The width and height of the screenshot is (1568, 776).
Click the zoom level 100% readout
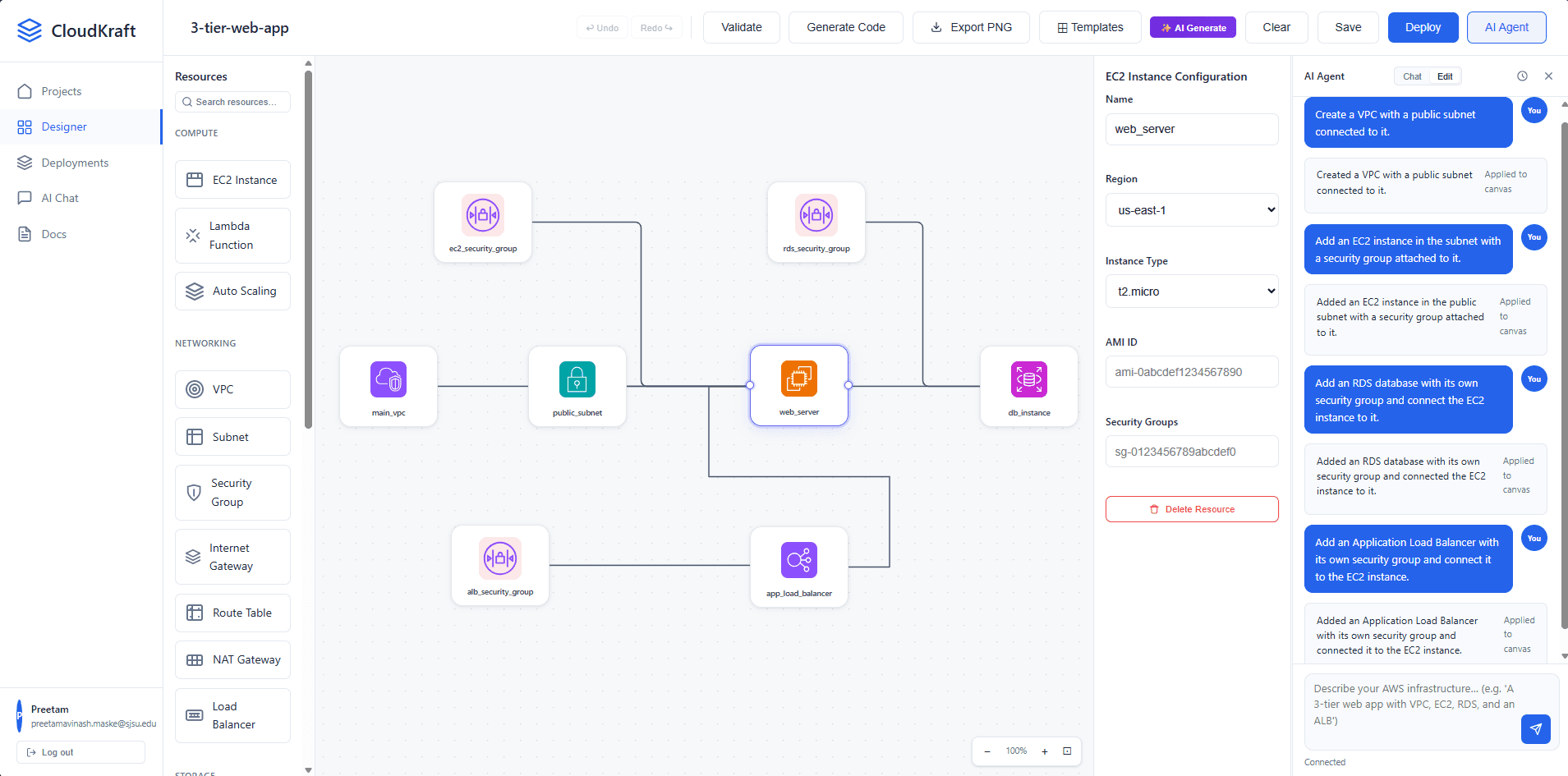point(1016,751)
